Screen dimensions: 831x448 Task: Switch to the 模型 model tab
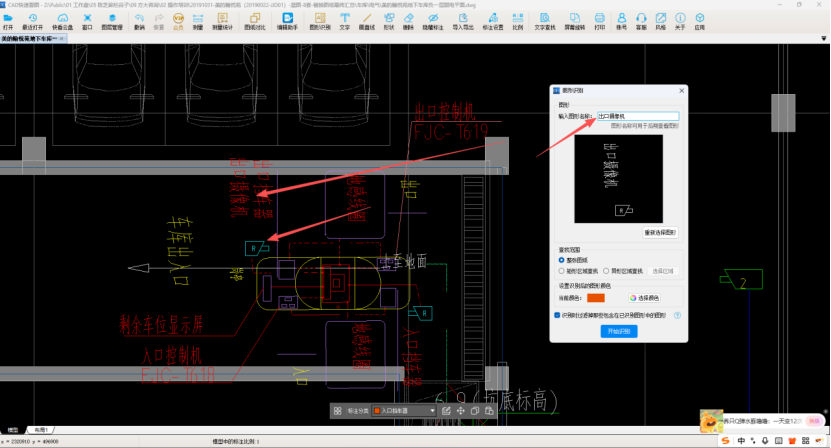[13, 429]
